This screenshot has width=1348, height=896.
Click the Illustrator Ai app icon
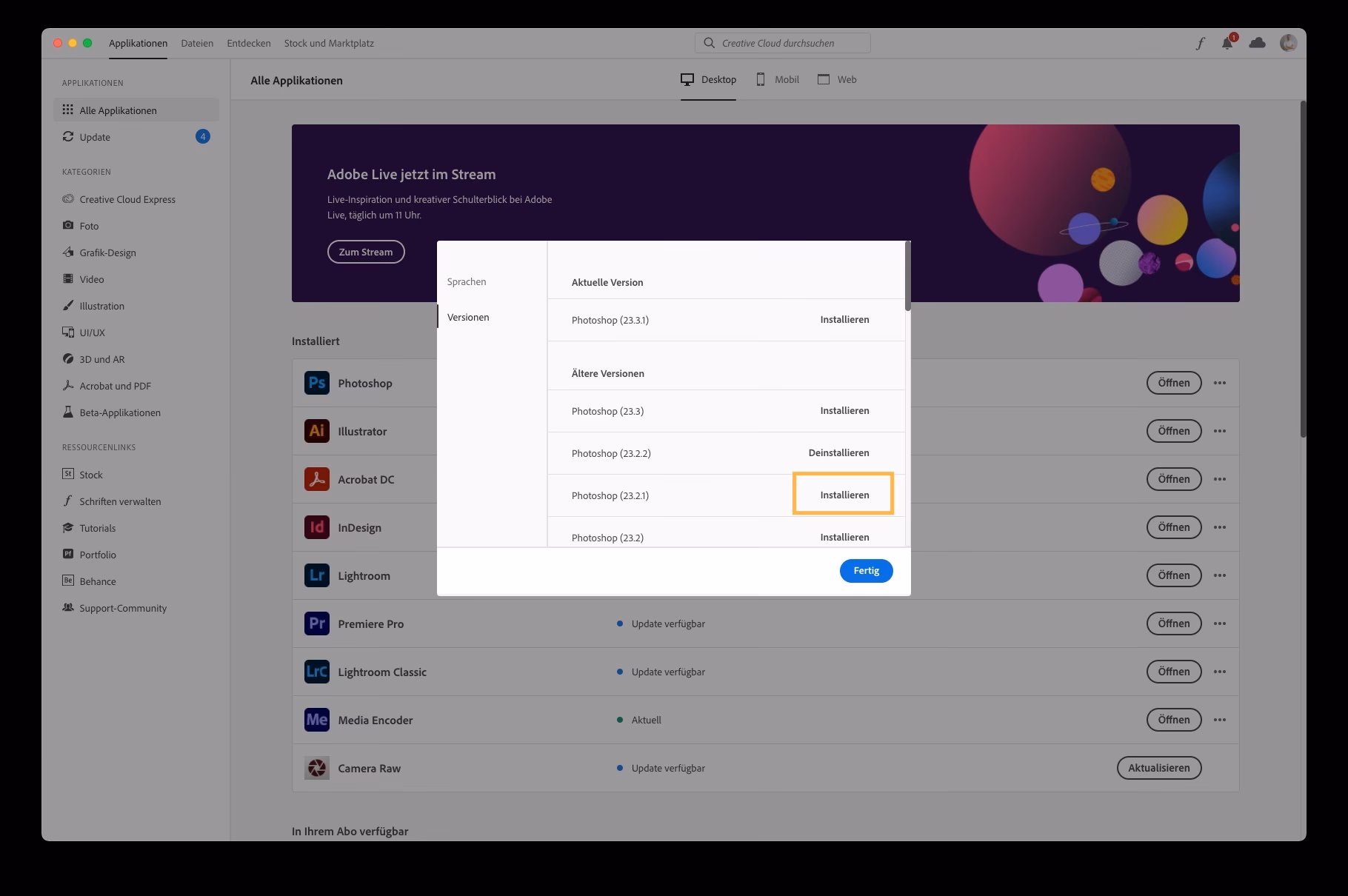pyautogui.click(x=317, y=431)
